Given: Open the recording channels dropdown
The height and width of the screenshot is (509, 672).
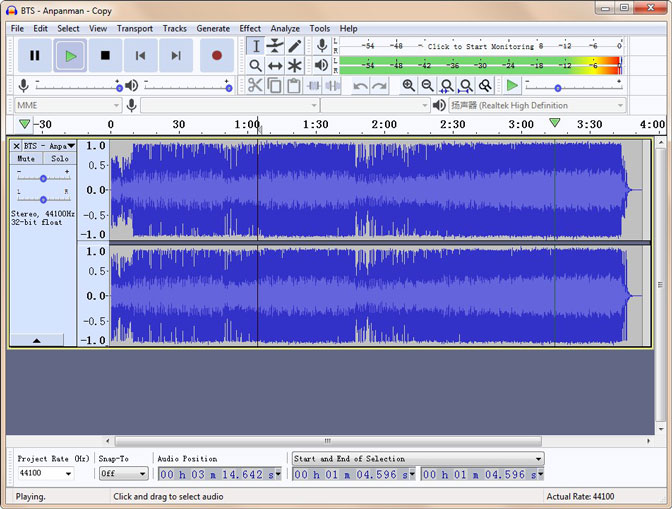Looking at the screenshot, I should (x=375, y=105).
